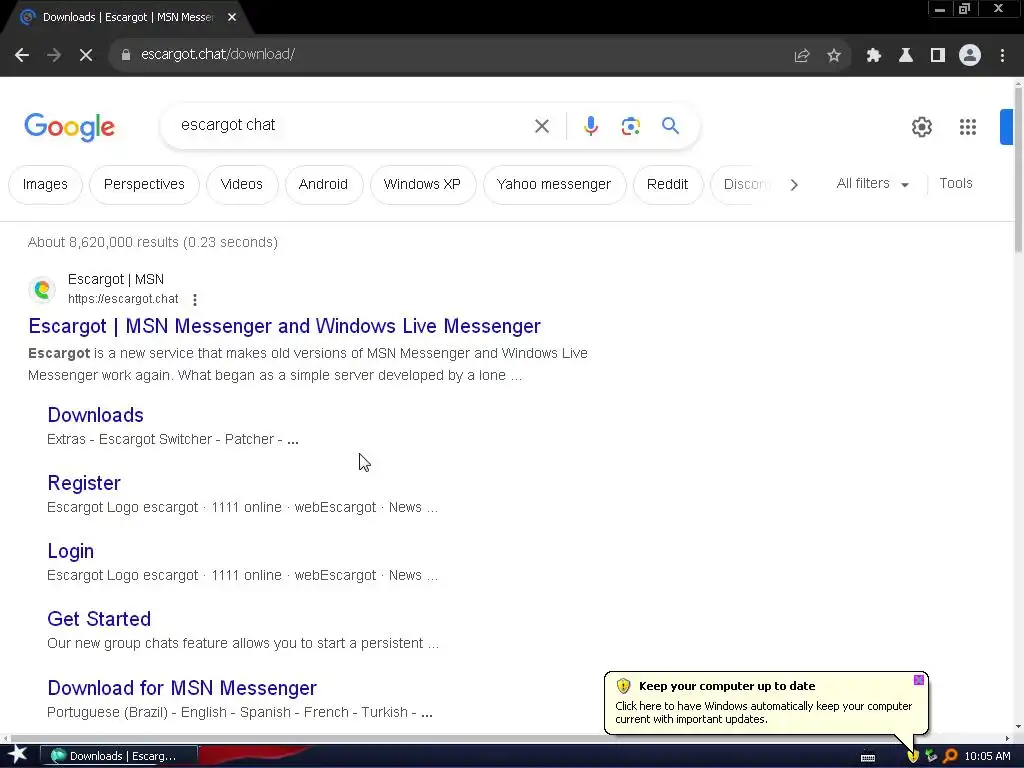The image size is (1024, 768).
Task: Select the Downloads | Escargot browser tab
Action: pos(127,18)
